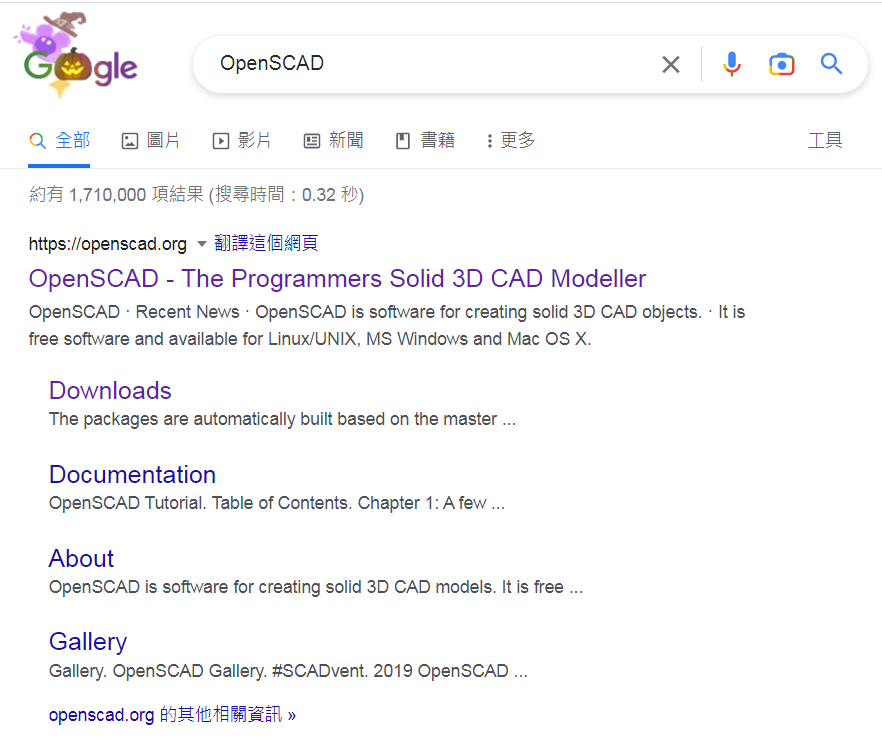Open the 更多 more menu
The height and width of the screenshot is (745, 882).
[511, 141]
